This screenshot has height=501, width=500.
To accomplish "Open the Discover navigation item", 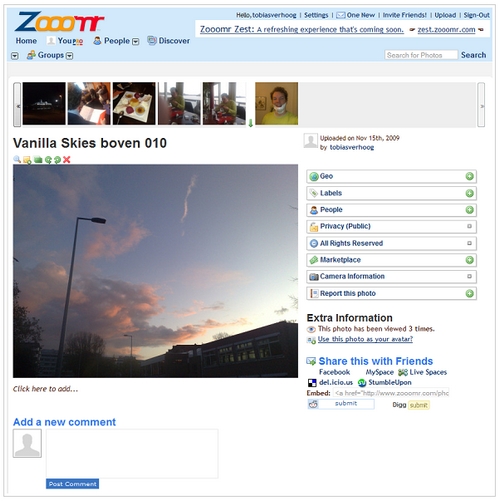I will [174, 41].
